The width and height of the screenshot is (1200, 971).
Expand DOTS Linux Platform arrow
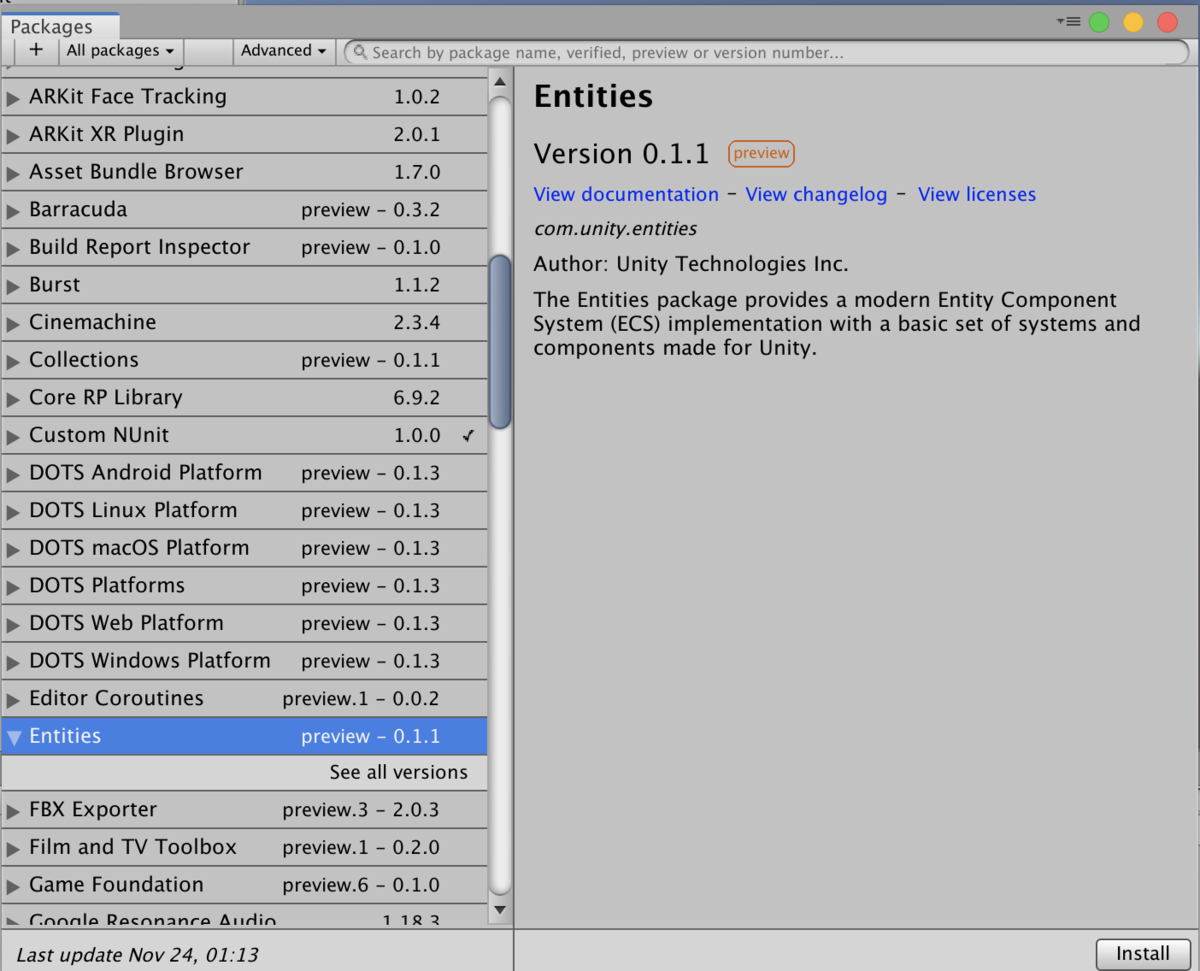(13, 511)
